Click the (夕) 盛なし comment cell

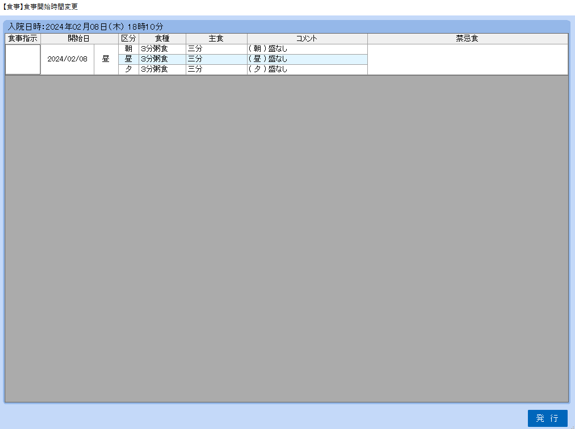(x=307, y=69)
